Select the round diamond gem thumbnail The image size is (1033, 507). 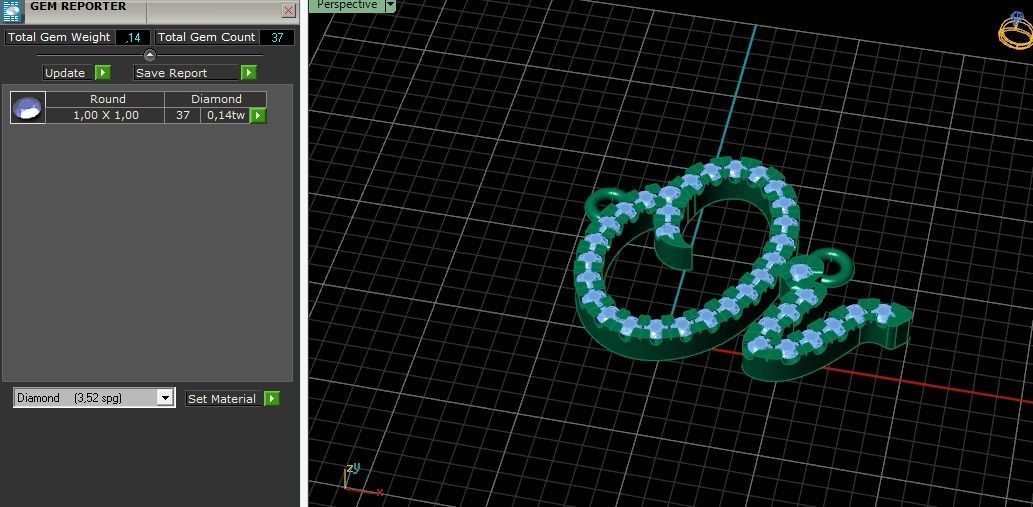coord(28,107)
